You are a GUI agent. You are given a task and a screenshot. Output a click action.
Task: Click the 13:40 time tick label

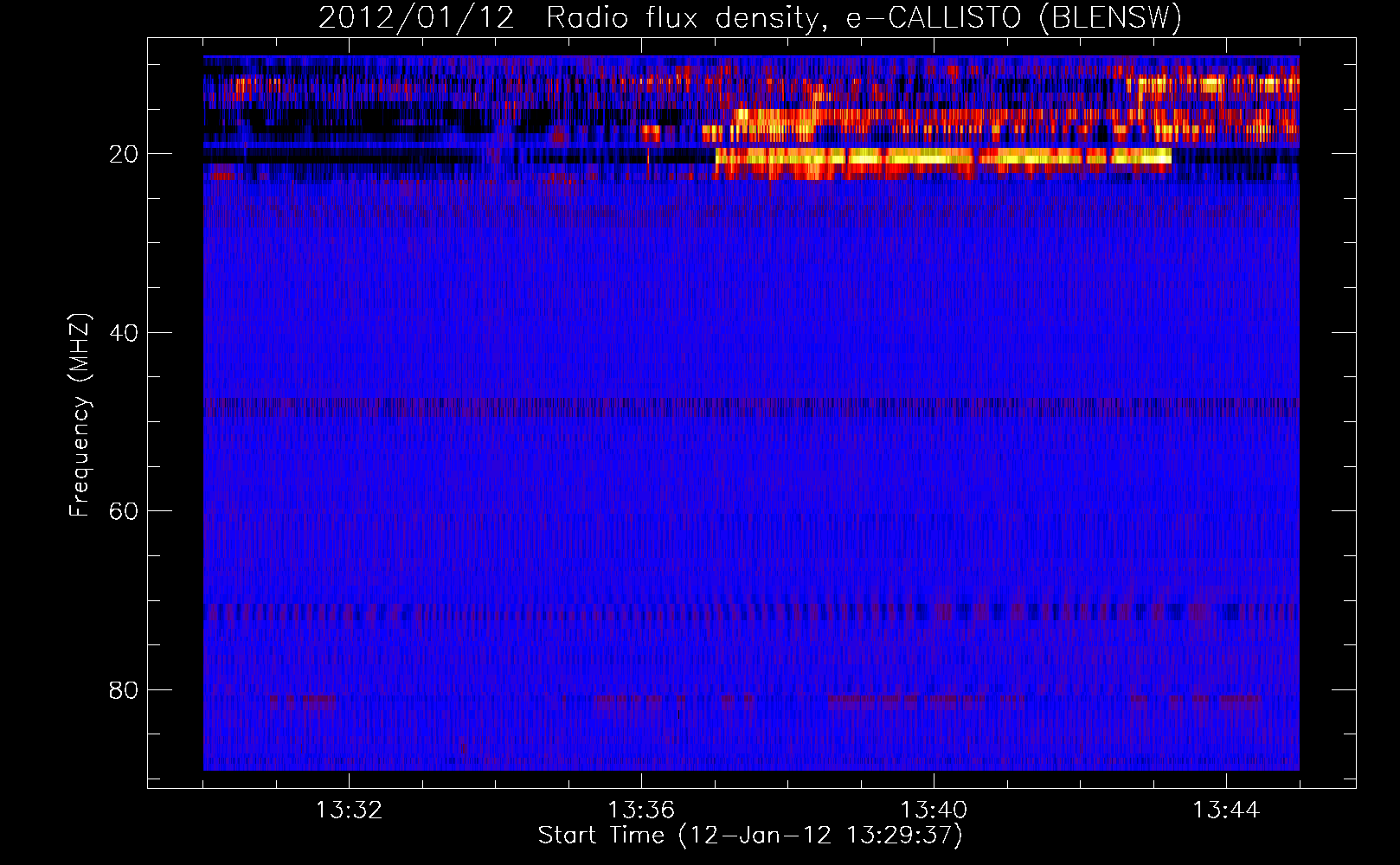[x=934, y=811]
